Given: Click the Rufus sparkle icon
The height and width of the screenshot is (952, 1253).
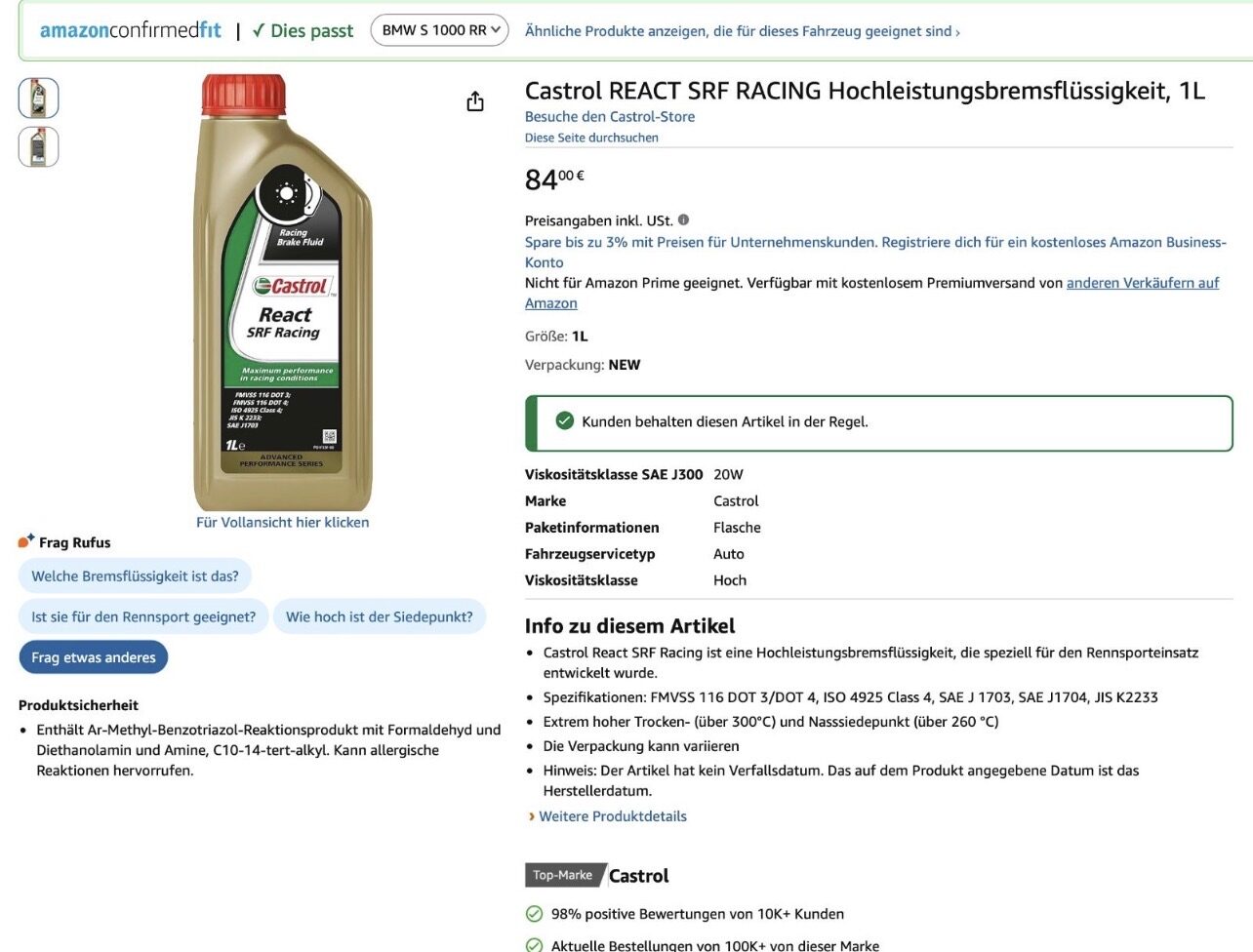Looking at the screenshot, I should click(x=26, y=541).
